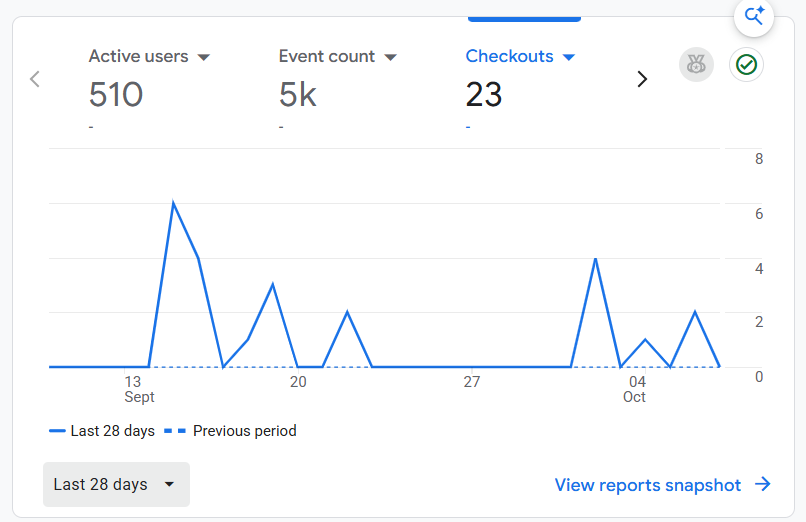Click the highest chart peak near 6
The image size is (806, 522).
pos(173,203)
